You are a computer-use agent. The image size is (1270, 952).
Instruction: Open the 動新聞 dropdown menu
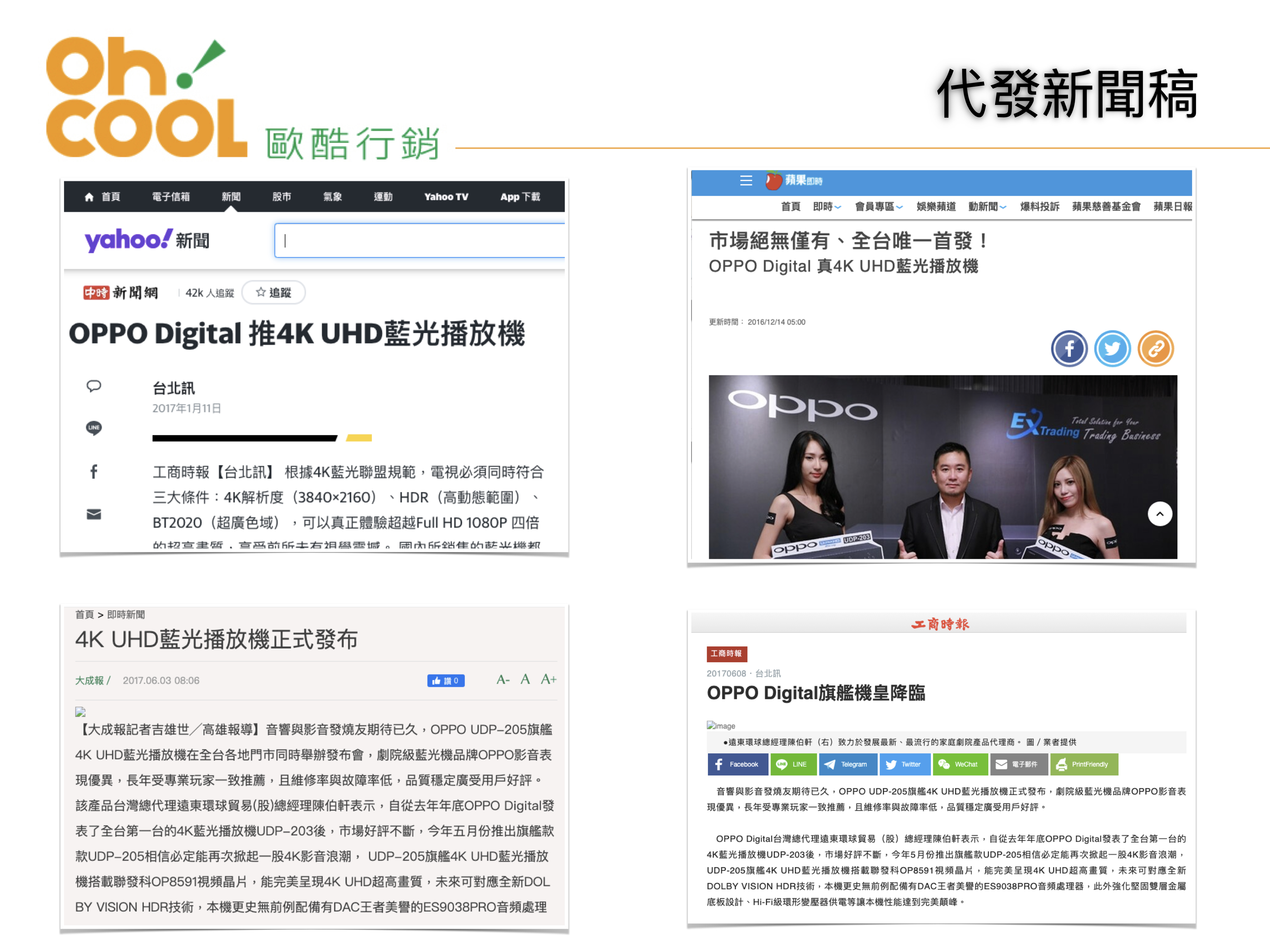click(x=987, y=207)
